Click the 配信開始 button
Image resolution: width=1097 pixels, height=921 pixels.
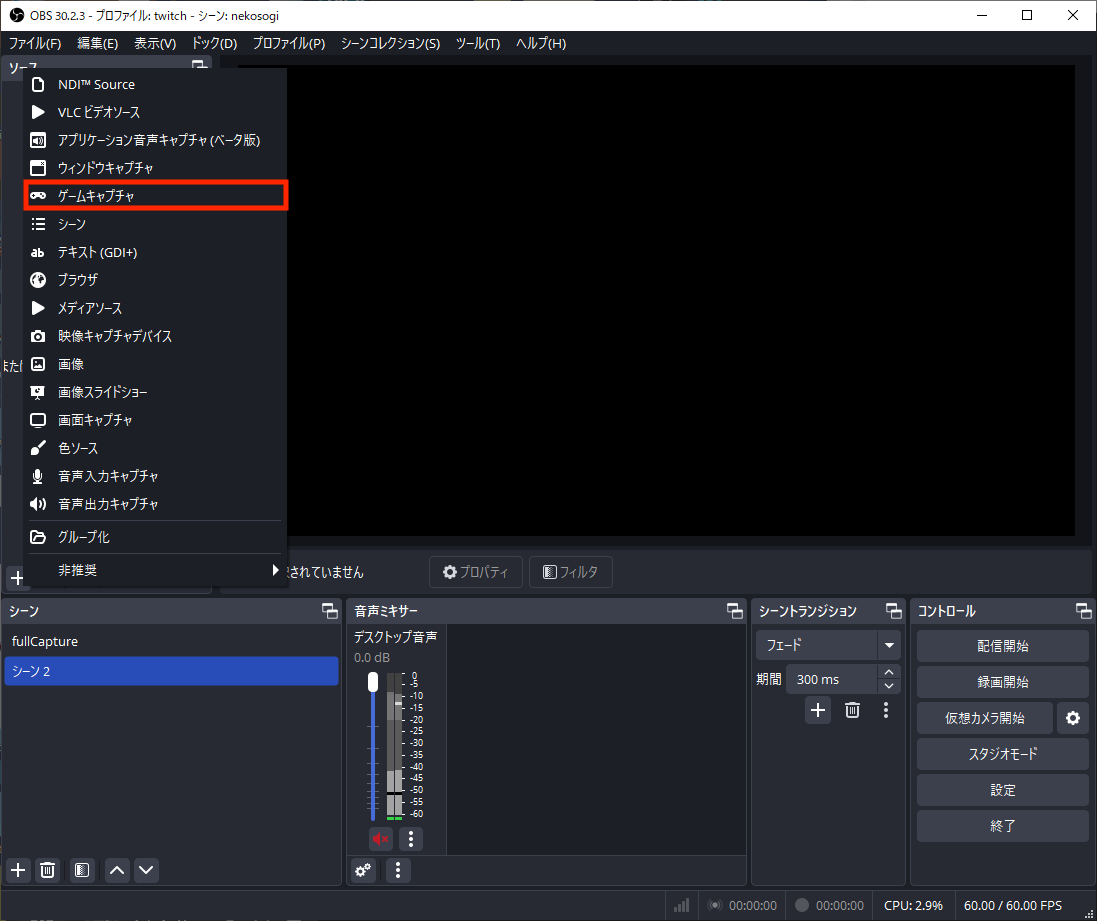point(1002,646)
